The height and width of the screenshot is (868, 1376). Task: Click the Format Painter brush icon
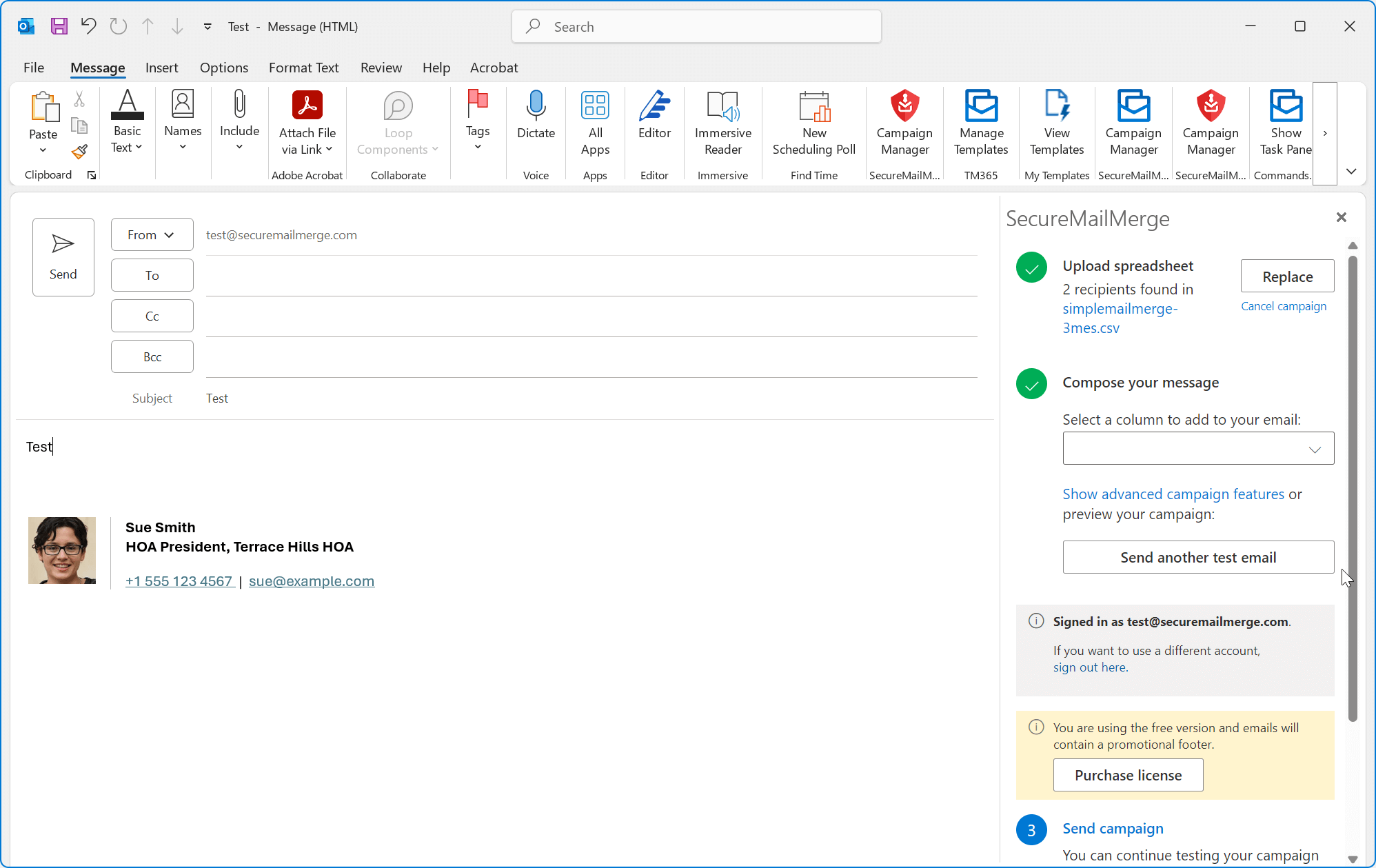pyautogui.click(x=80, y=151)
